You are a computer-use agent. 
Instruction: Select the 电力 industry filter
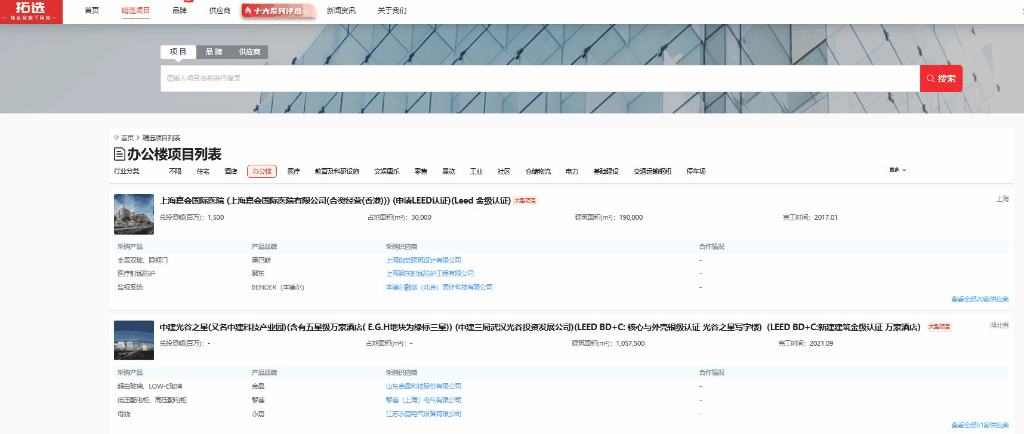[x=571, y=171]
